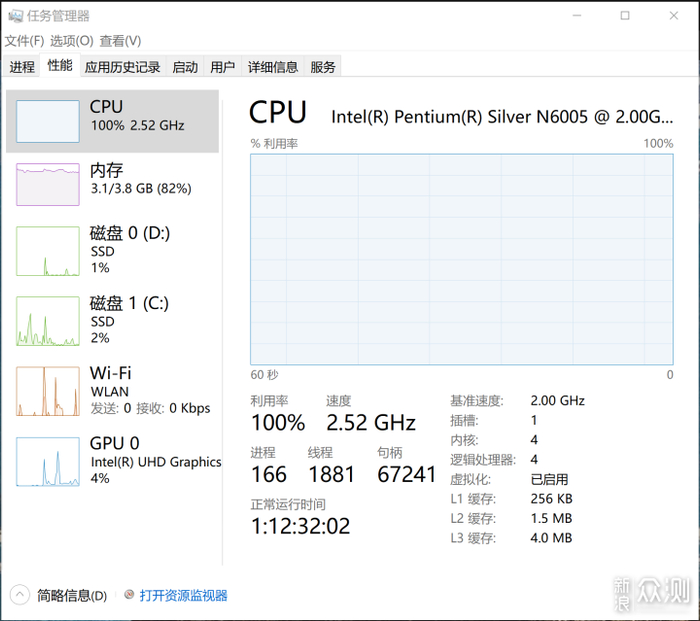The image size is (700, 621).
Task: Collapse to brief info (简略信息) chevron
Action: point(20,595)
